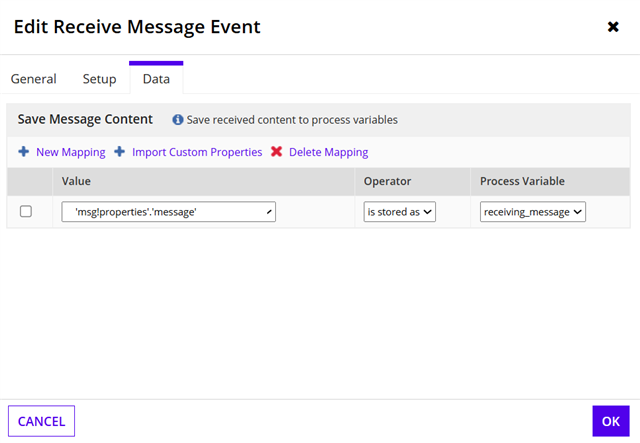The width and height of the screenshot is (640, 443).
Task: Switch to the General tab
Action: [x=33, y=79]
